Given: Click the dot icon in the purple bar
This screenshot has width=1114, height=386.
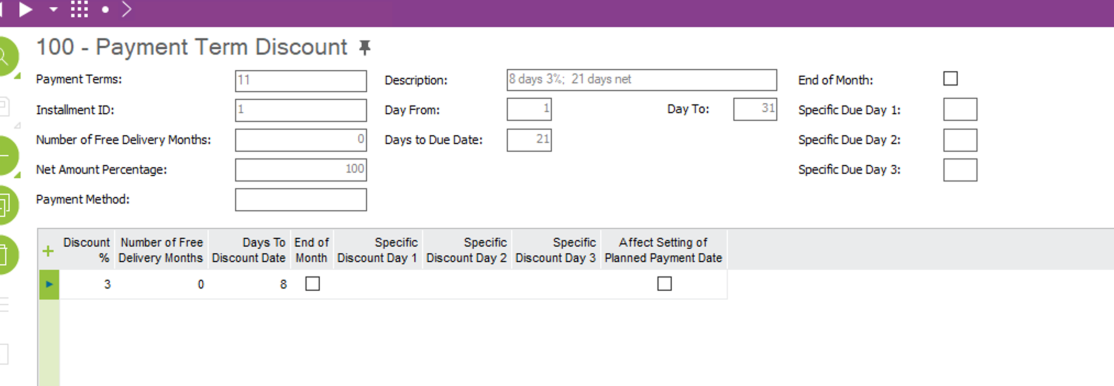Looking at the screenshot, I should pos(105,10).
